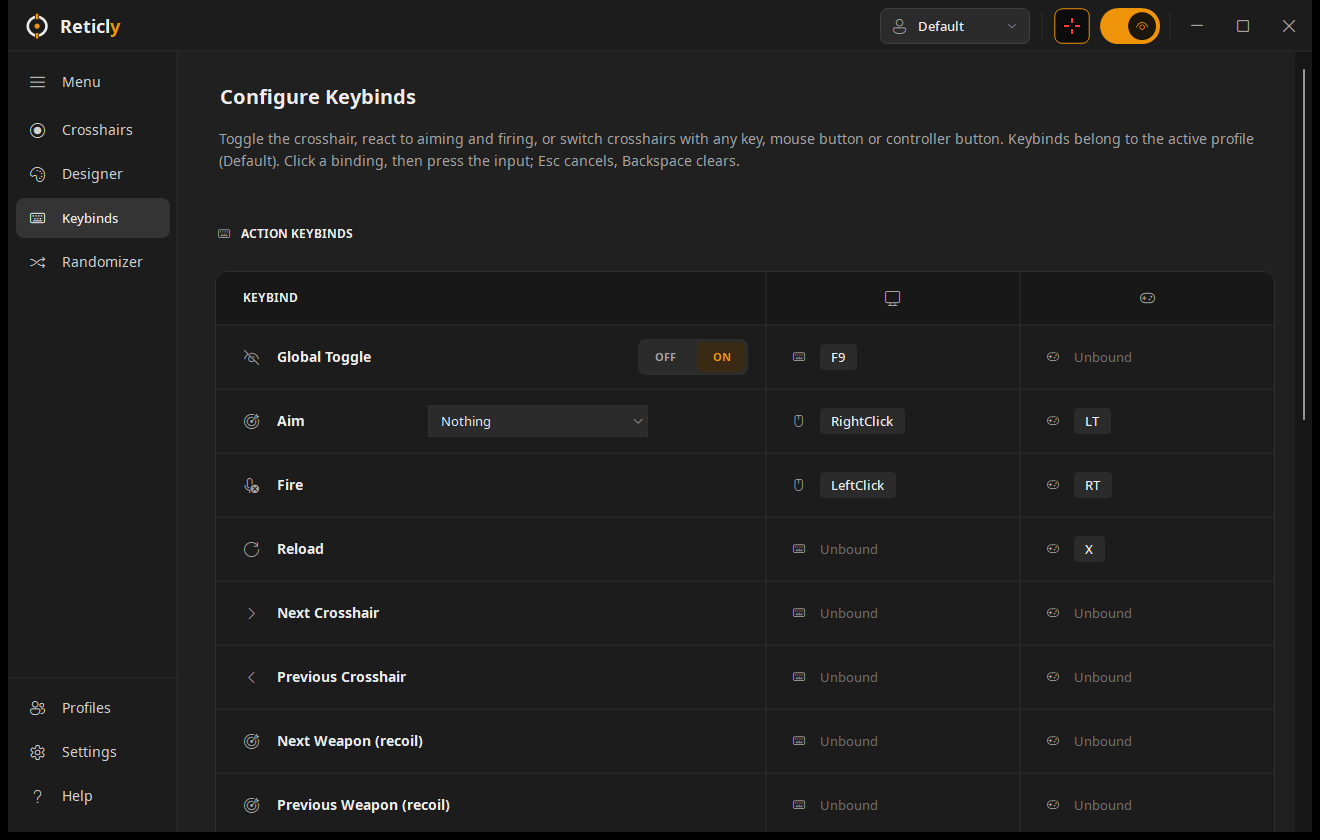Open the hamburger Menu icon

click(x=37, y=82)
